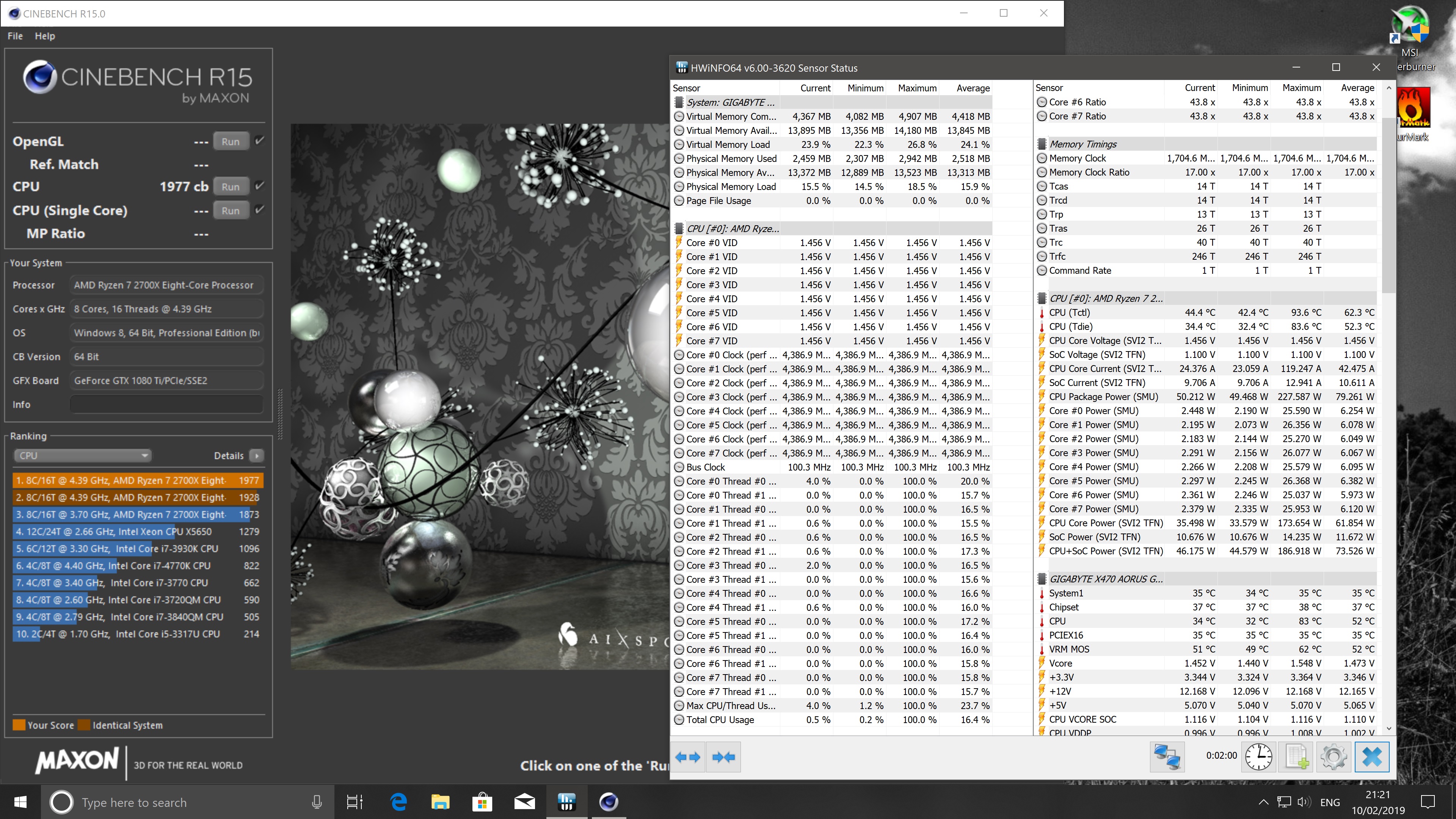
Task: Select Intel Core i7-4770K ranking entry
Action: (137, 566)
